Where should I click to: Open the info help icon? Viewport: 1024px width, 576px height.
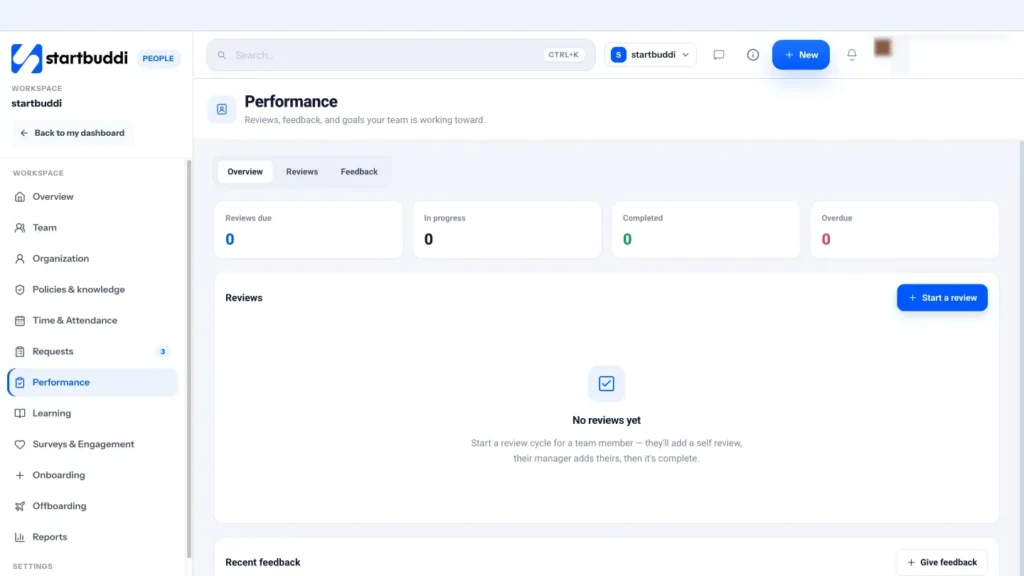point(753,55)
